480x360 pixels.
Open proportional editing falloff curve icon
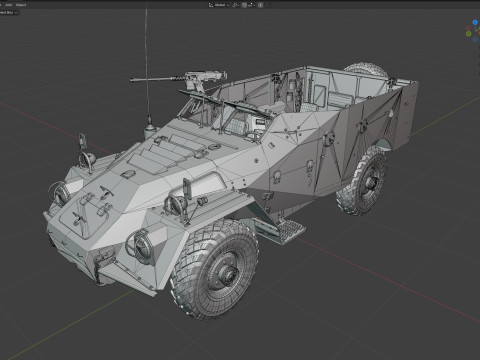(x=268, y=5)
